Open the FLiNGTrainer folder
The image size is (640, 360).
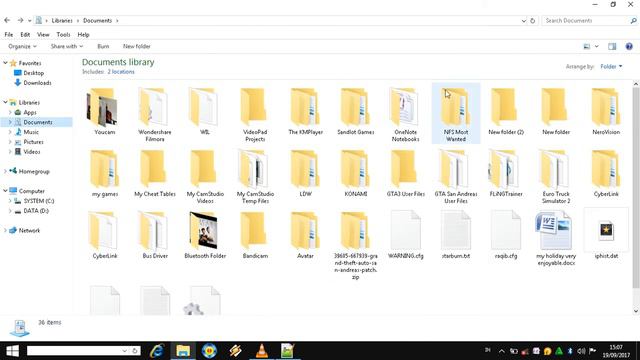[x=506, y=173]
